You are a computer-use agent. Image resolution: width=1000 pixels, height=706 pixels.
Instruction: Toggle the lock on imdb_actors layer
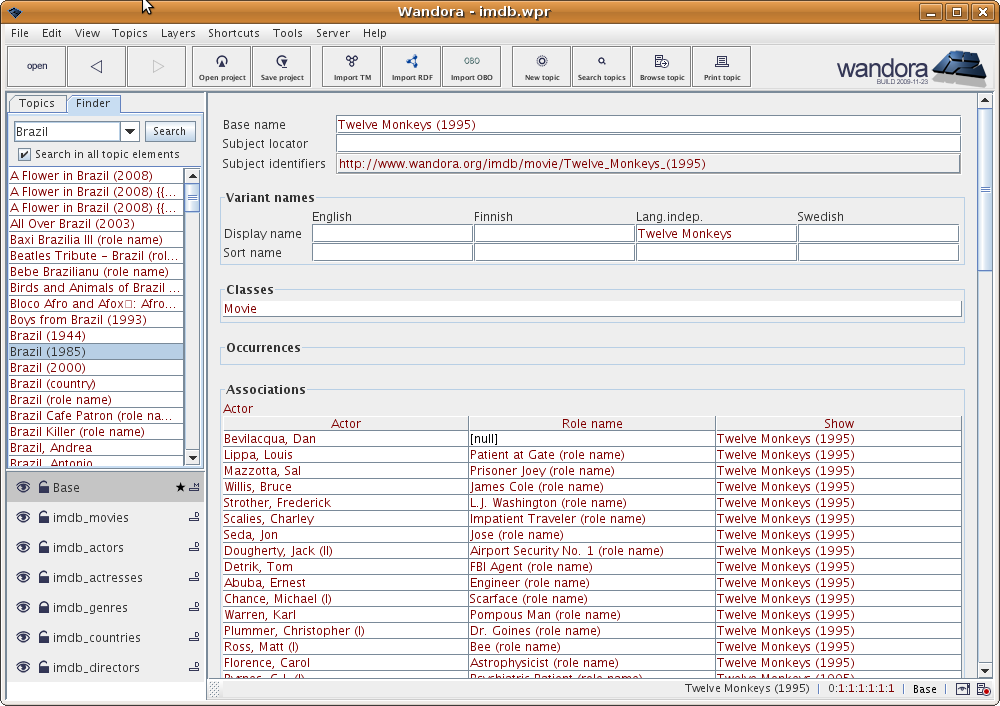coord(44,548)
